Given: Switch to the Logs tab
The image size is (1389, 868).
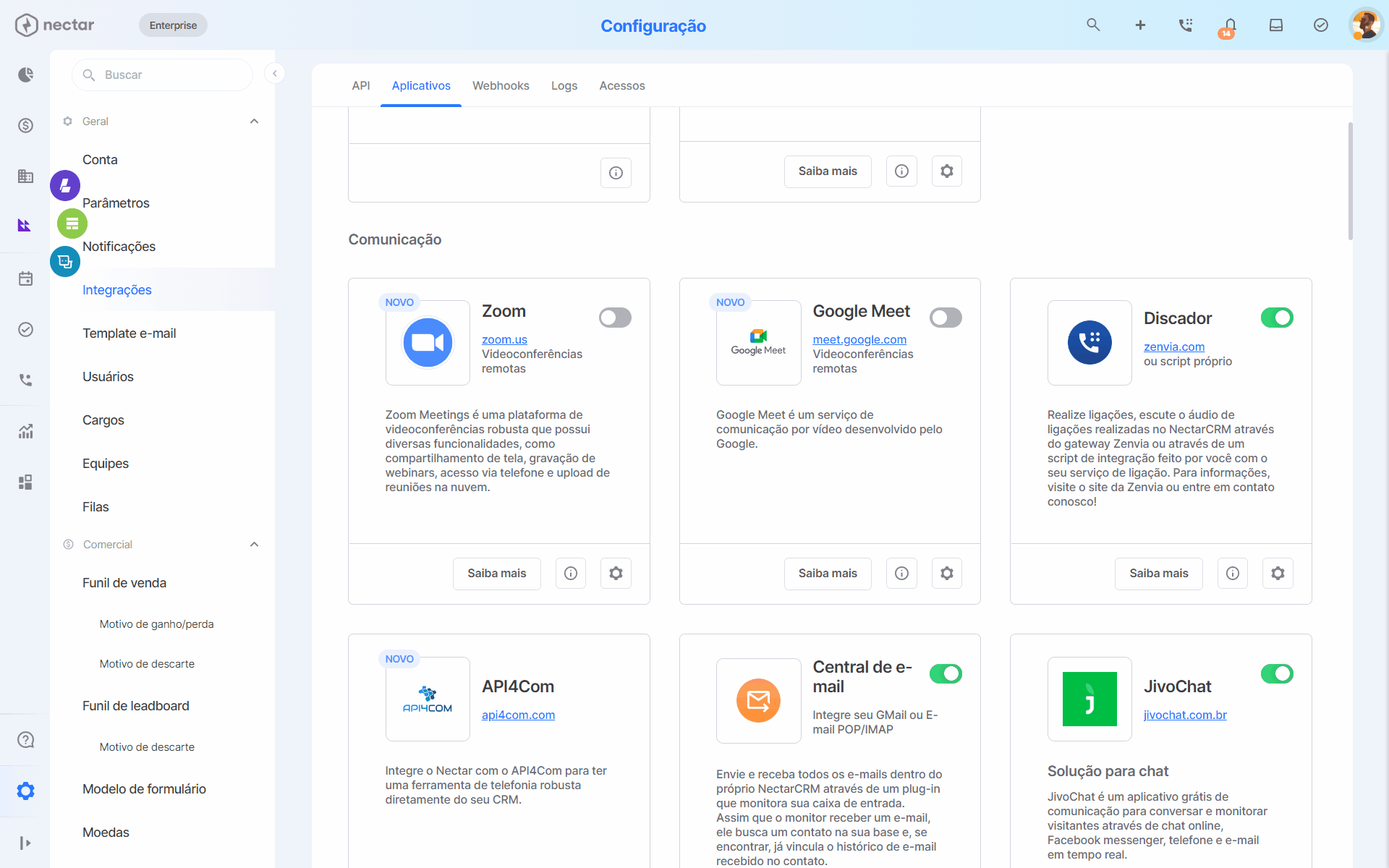Looking at the screenshot, I should click(564, 85).
